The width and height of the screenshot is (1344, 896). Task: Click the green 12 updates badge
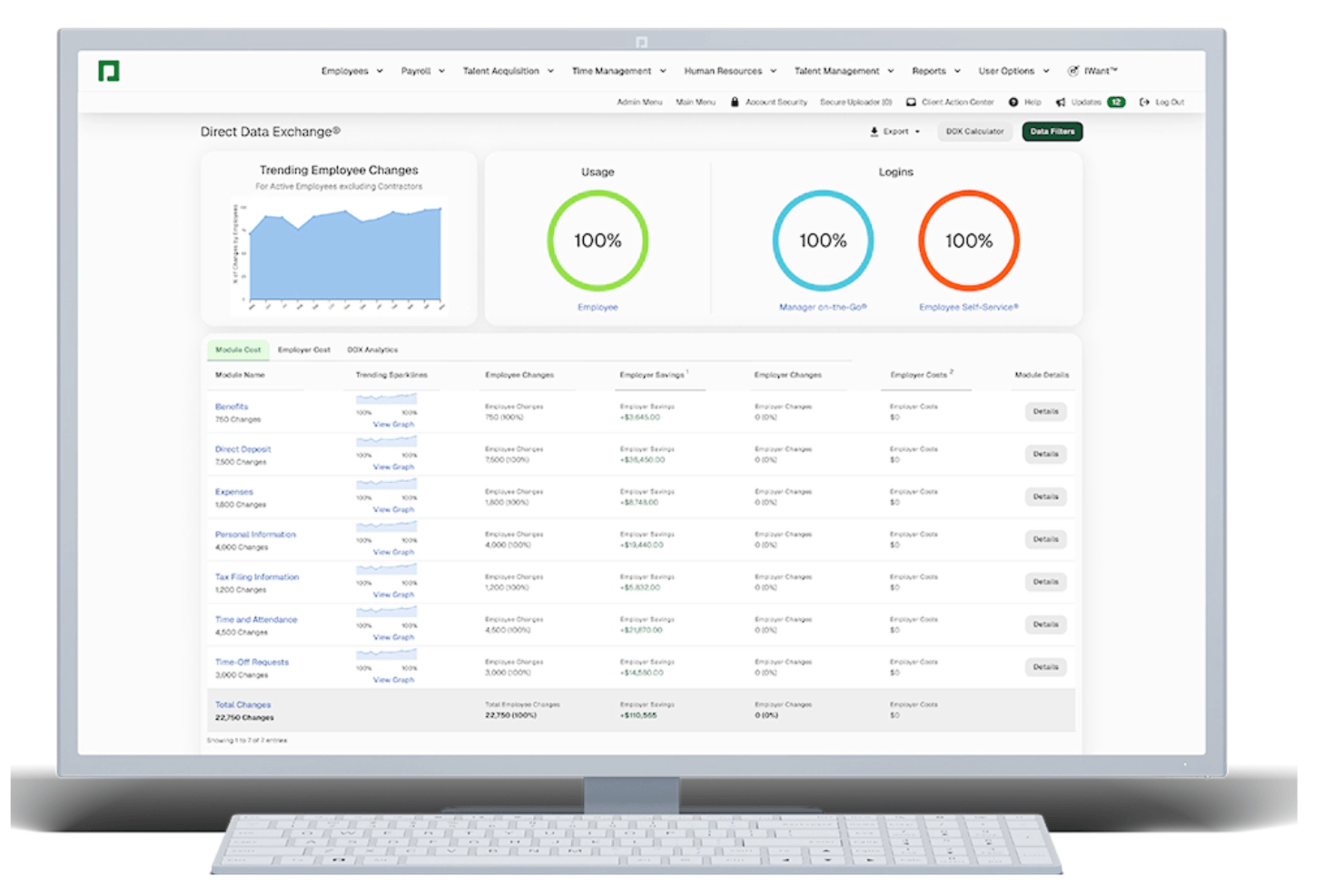(x=1116, y=103)
